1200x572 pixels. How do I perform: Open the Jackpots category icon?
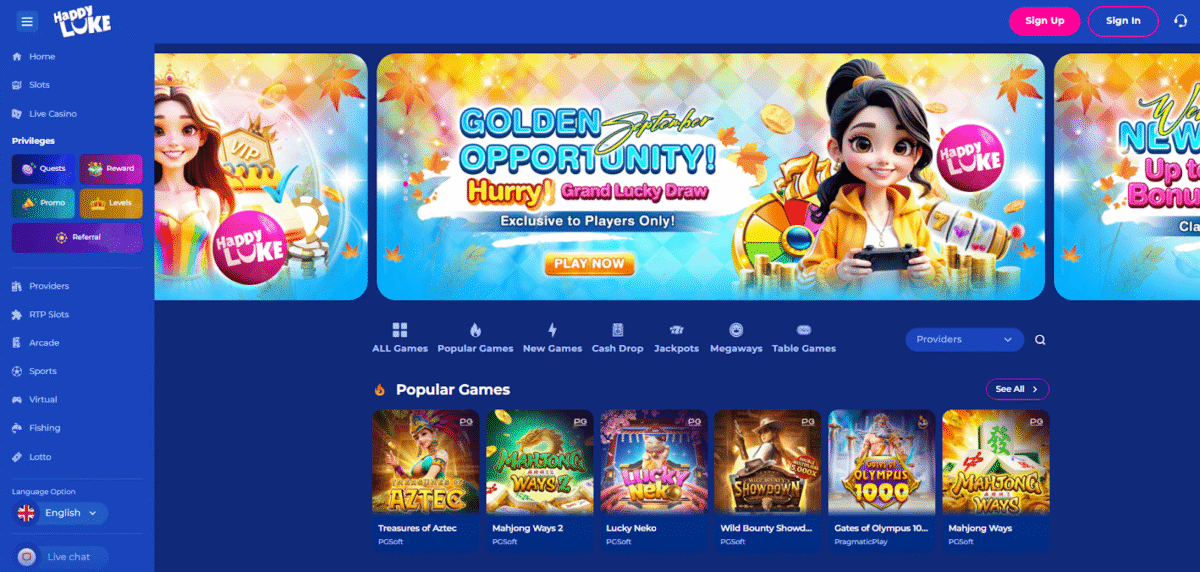676,330
